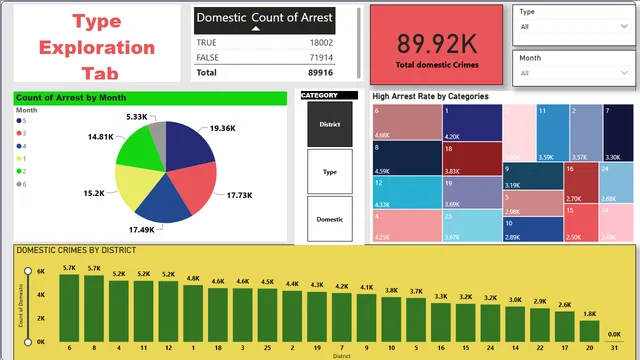
Task: Sort table by Count of Arrest header
Action: [292, 18]
